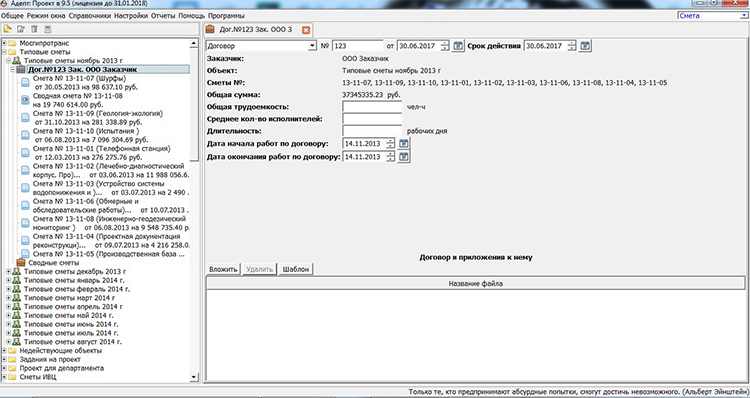Open calendar for Срок действия date

tap(585, 46)
